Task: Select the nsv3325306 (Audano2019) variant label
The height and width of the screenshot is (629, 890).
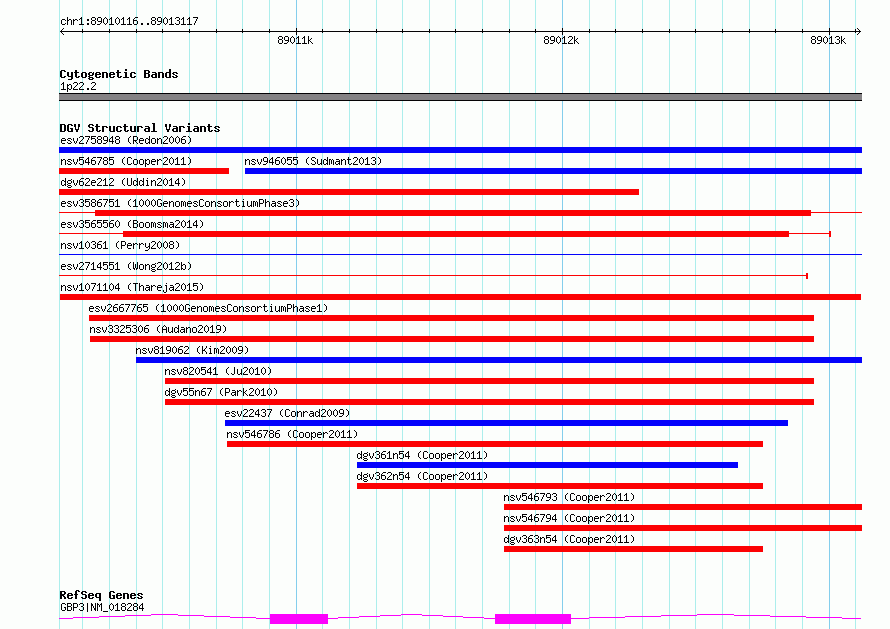Action: coord(158,329)
